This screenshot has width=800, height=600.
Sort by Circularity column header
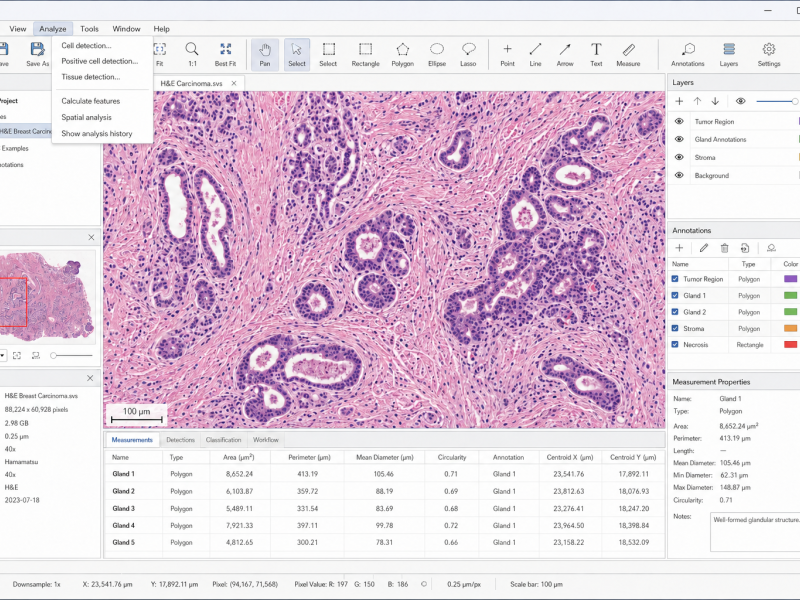[x=452, y=457]
